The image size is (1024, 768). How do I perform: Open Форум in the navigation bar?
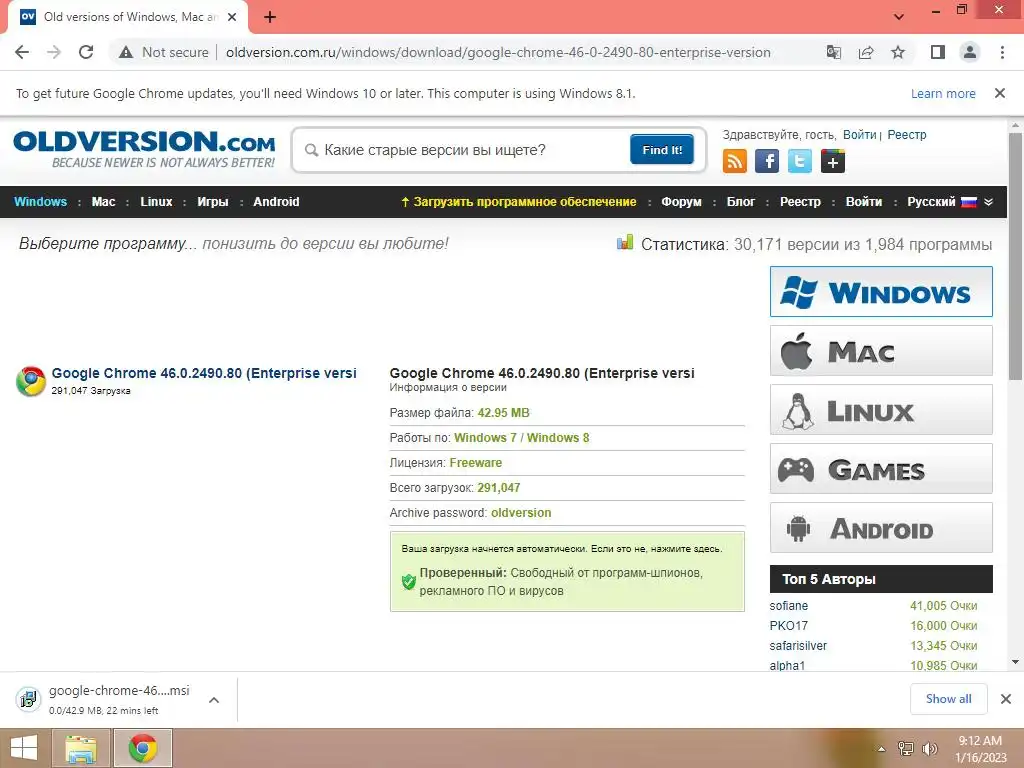(681, 202)
